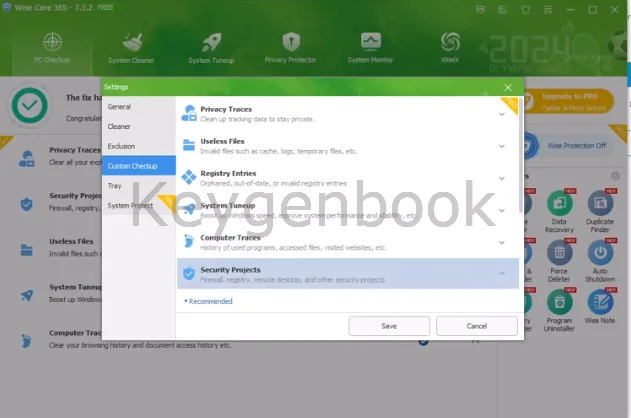
Task: Open the Wise Note utility
Action: 601,303
